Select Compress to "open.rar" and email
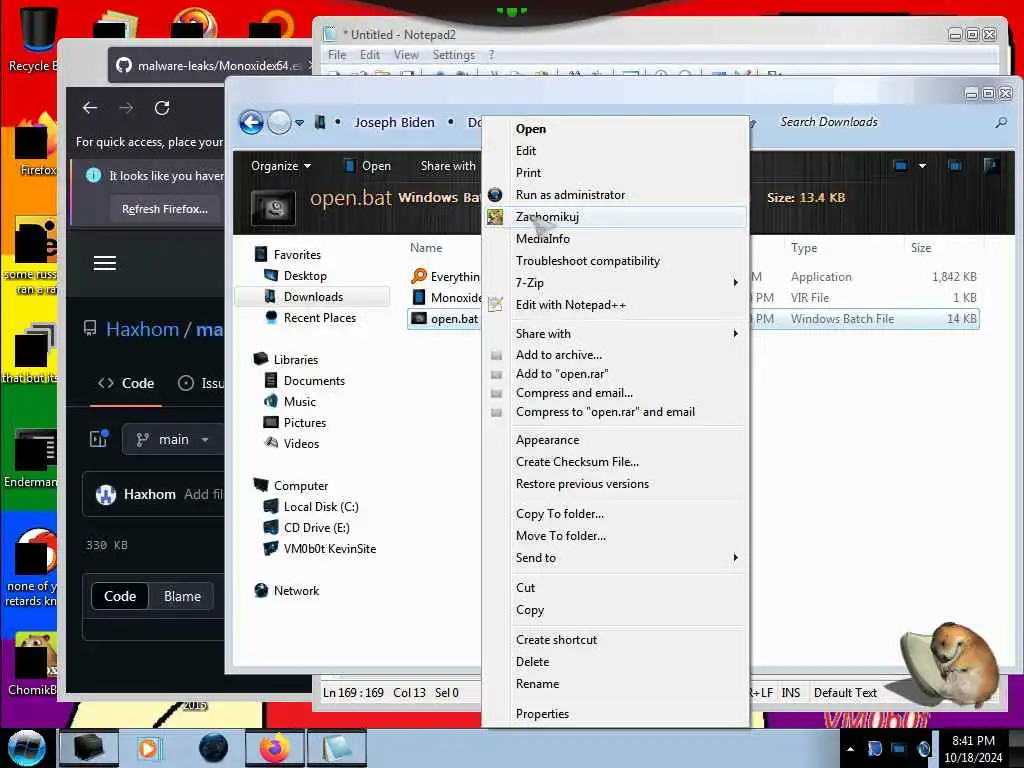The width and height of the screenshot is (1024, 768). (x=616, y=412)
